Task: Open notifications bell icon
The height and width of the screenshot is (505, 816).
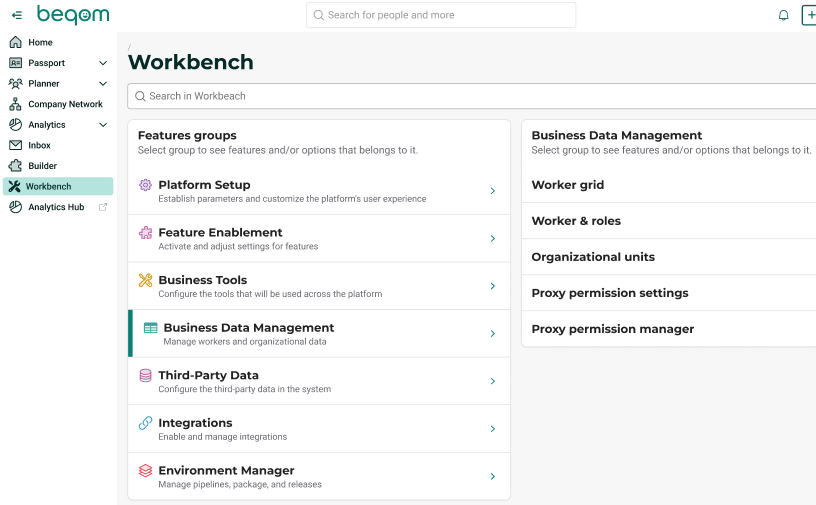Action: [x=783, y=15]
